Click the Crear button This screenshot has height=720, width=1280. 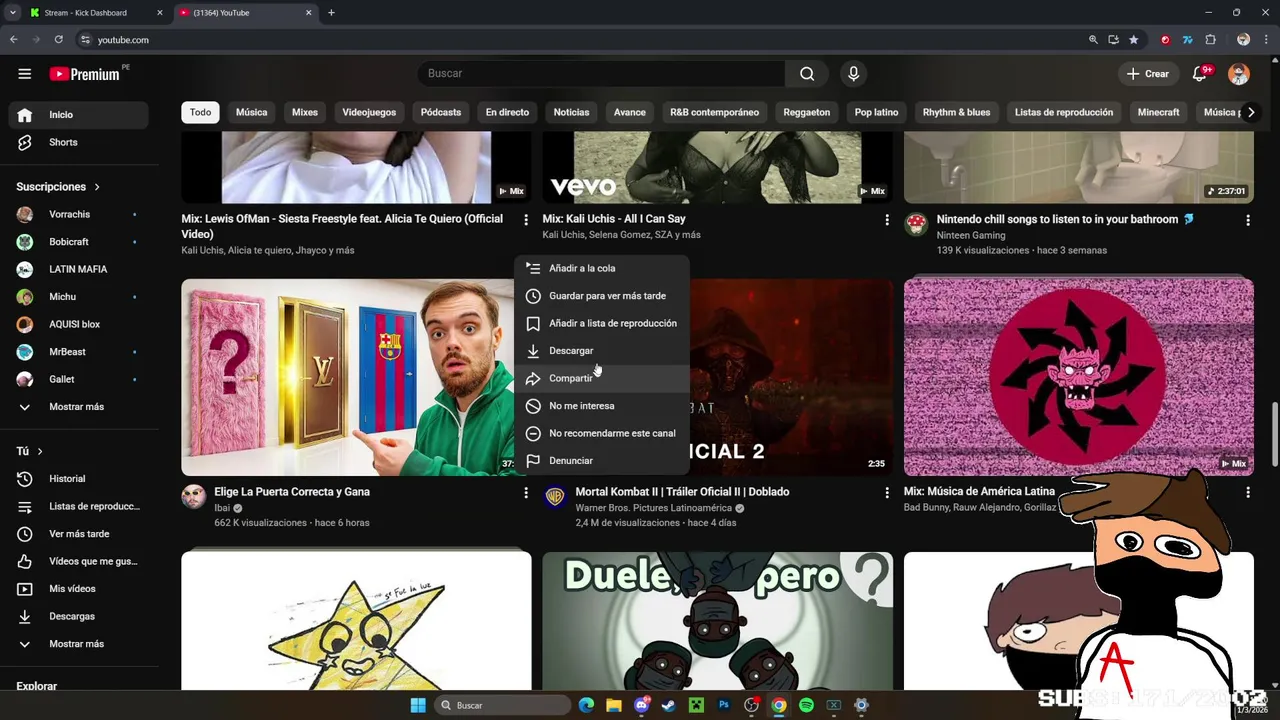[x=1147, y=74]
